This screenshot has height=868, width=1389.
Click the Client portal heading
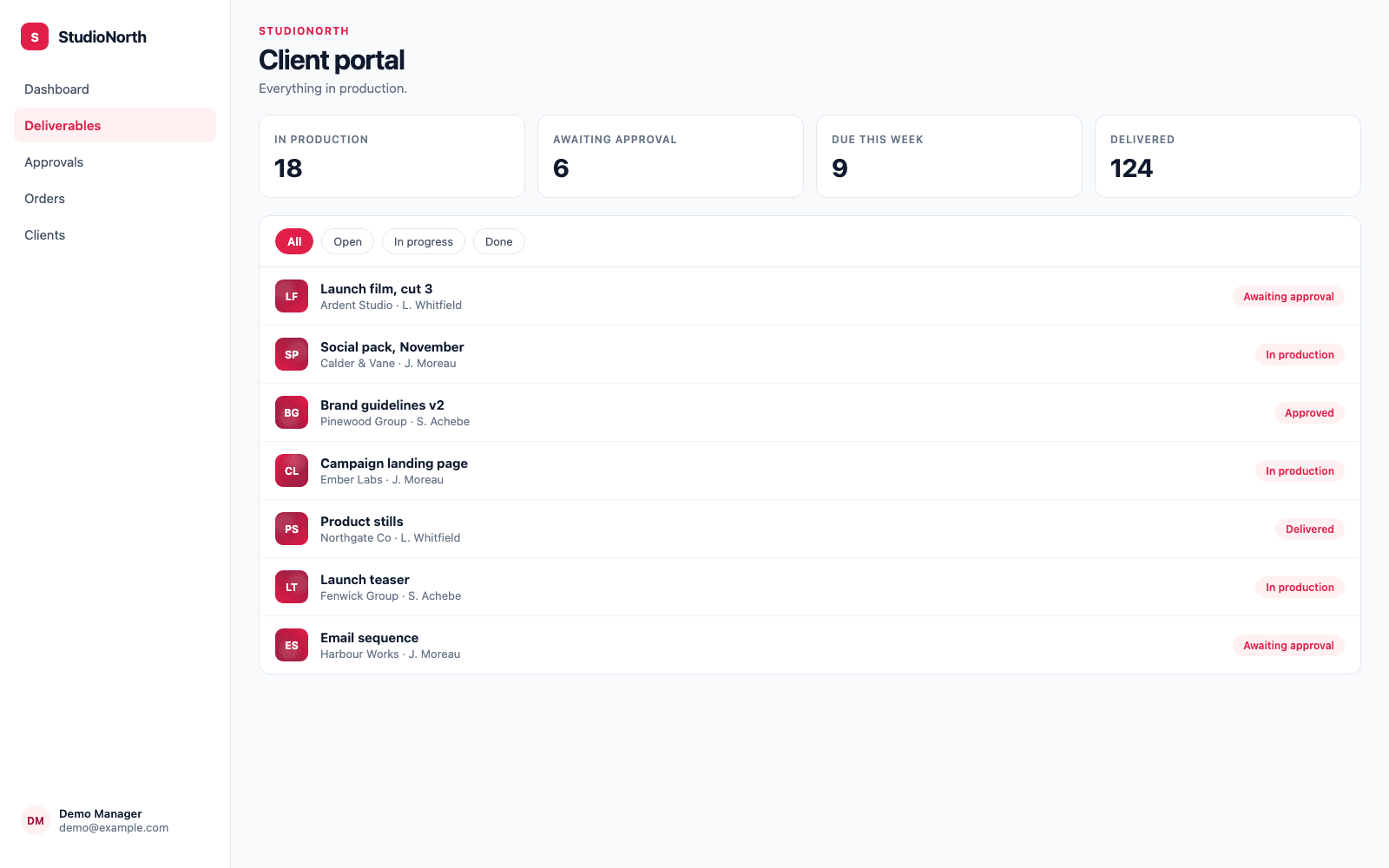pos(332,60)
